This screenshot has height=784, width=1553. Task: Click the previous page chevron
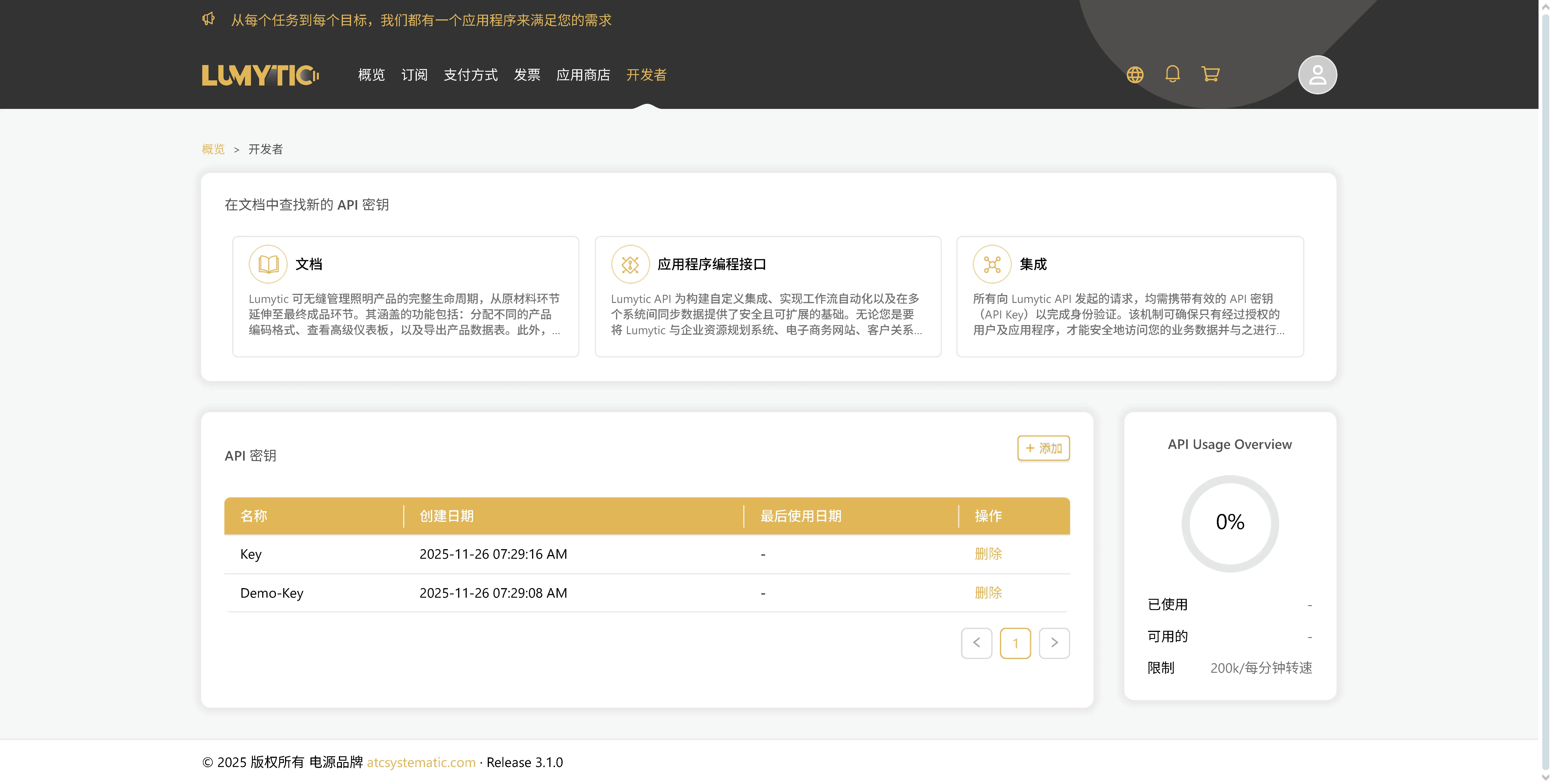(977, 643)
